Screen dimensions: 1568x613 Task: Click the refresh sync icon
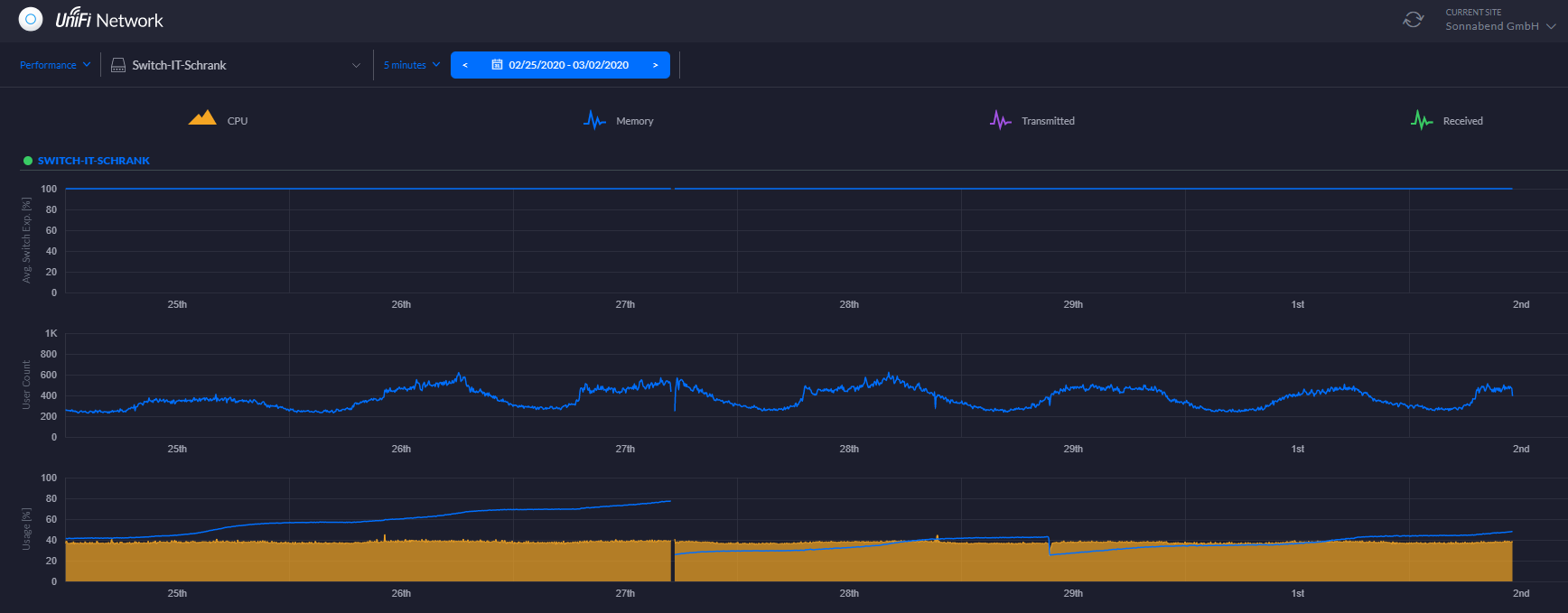pyautogui.click(x=1413, y=20)
